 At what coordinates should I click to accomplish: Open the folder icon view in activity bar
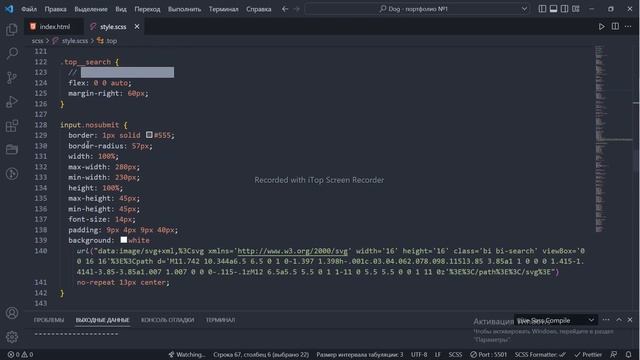(12, 149)
